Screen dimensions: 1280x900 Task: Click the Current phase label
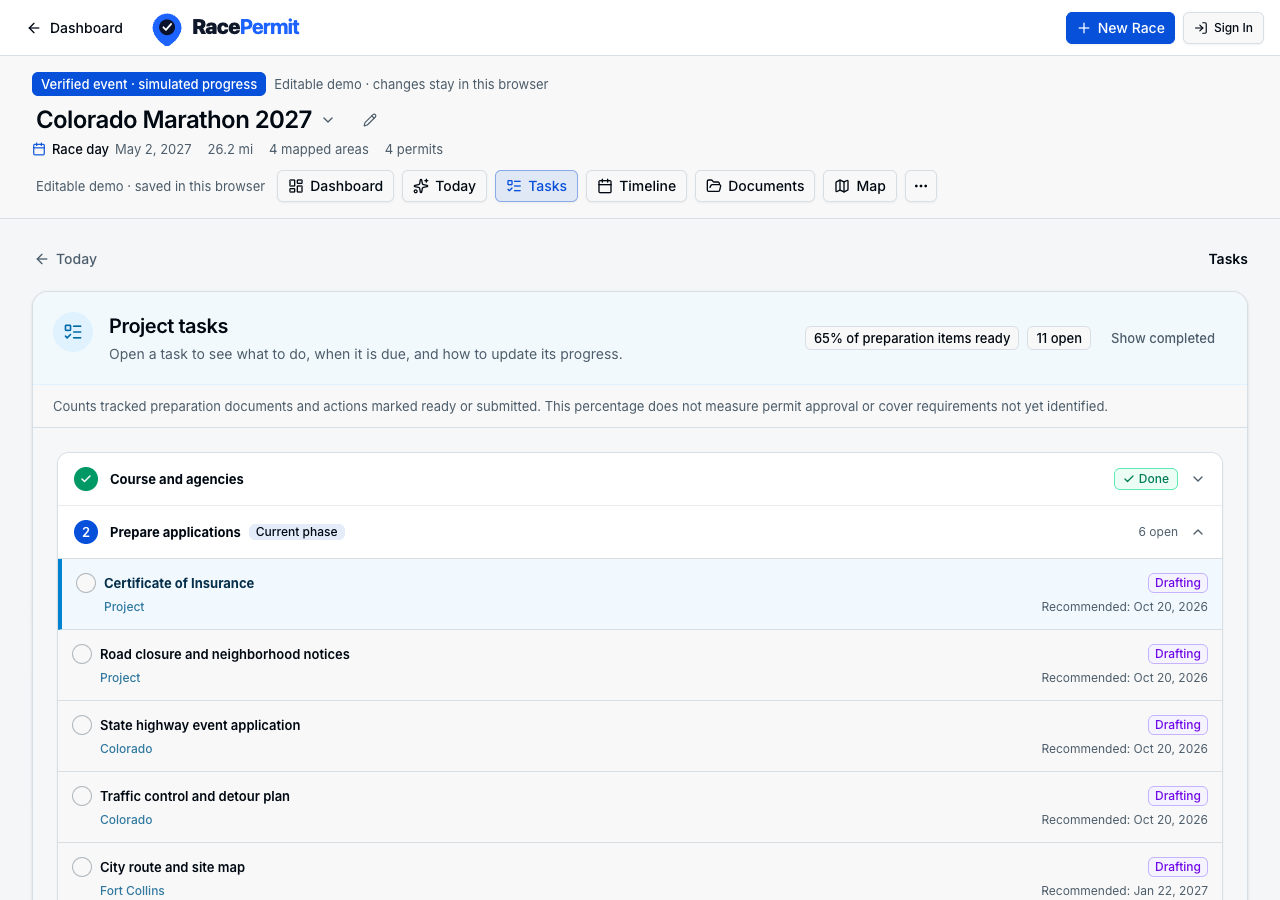tap(297, 532)
